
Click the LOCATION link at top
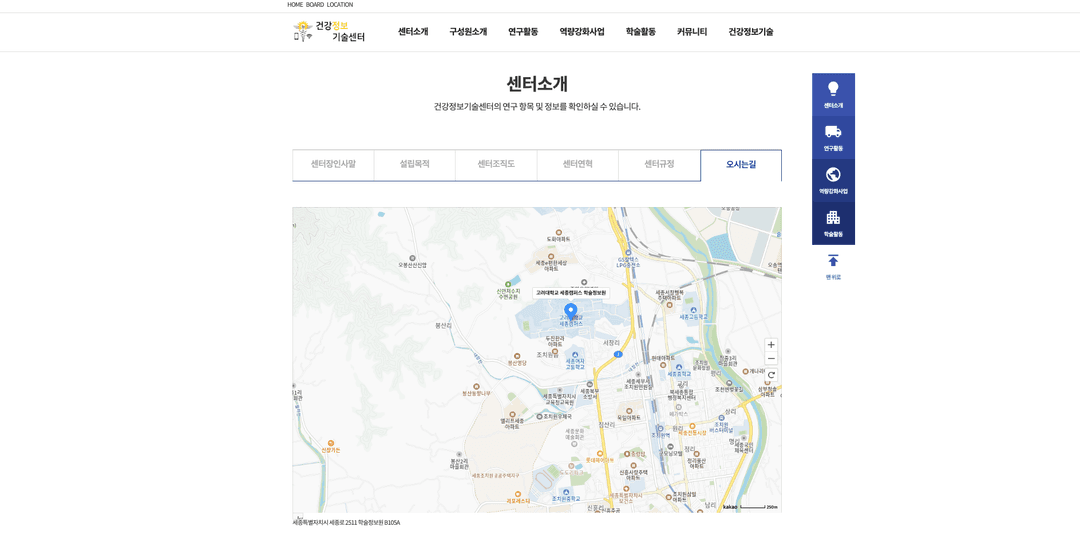coord(340,5)
